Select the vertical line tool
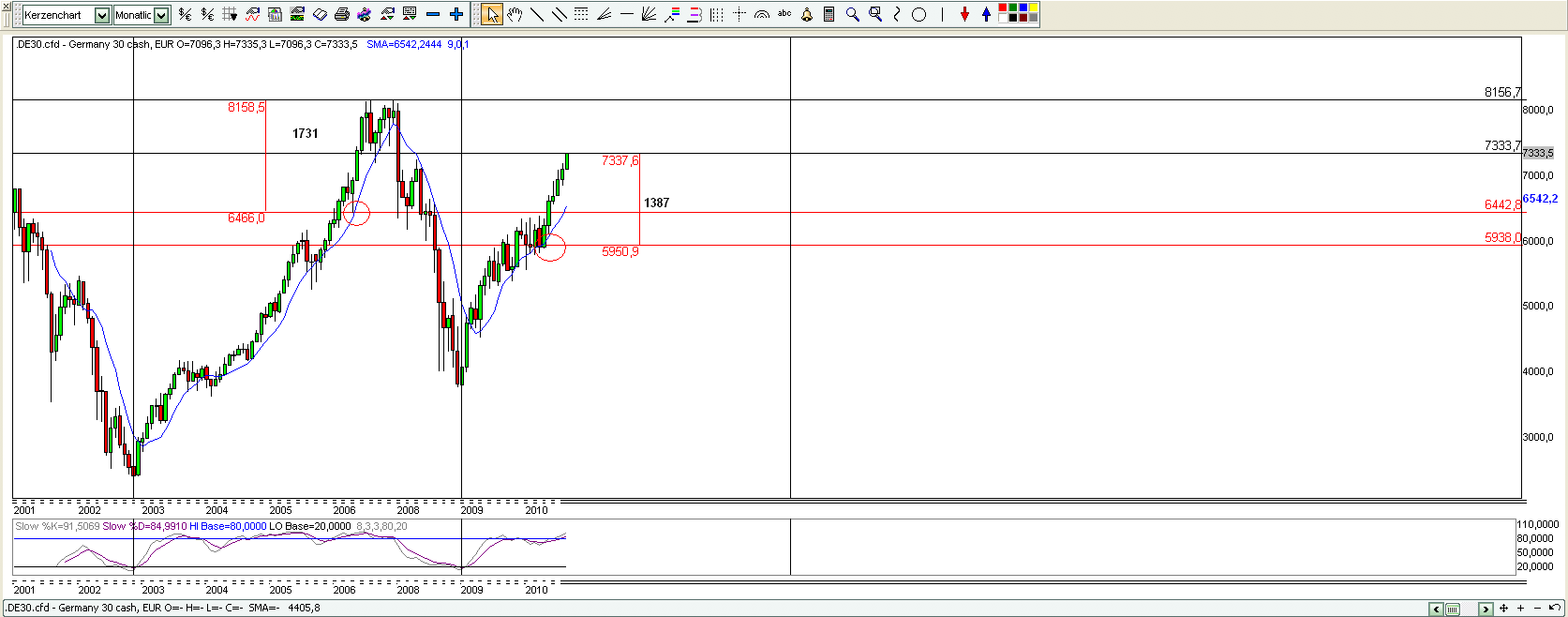Screen dimensions: 1568x617 pyautogui.click(x=942, y=14)
